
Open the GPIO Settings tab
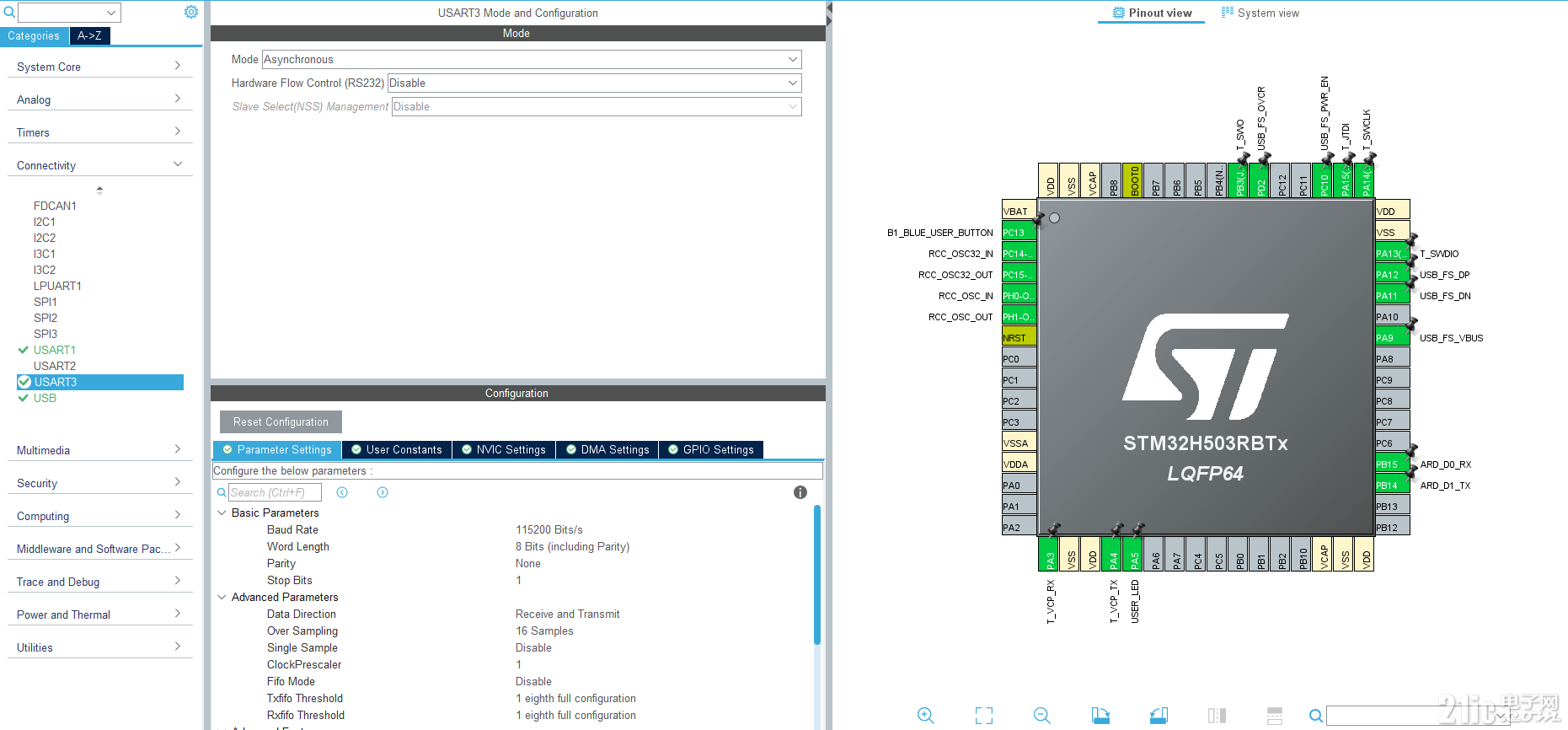(711, 449)
